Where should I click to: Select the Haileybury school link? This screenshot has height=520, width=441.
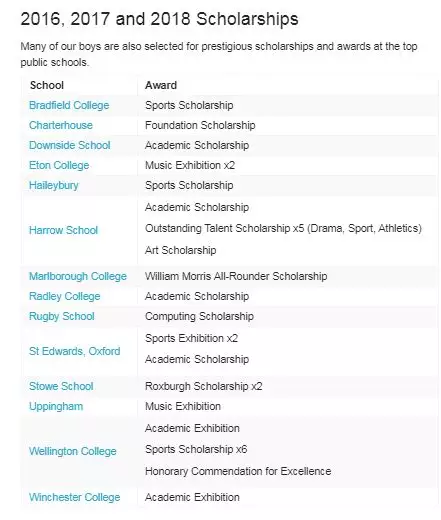pyautogui.click(x=54, y=185)
